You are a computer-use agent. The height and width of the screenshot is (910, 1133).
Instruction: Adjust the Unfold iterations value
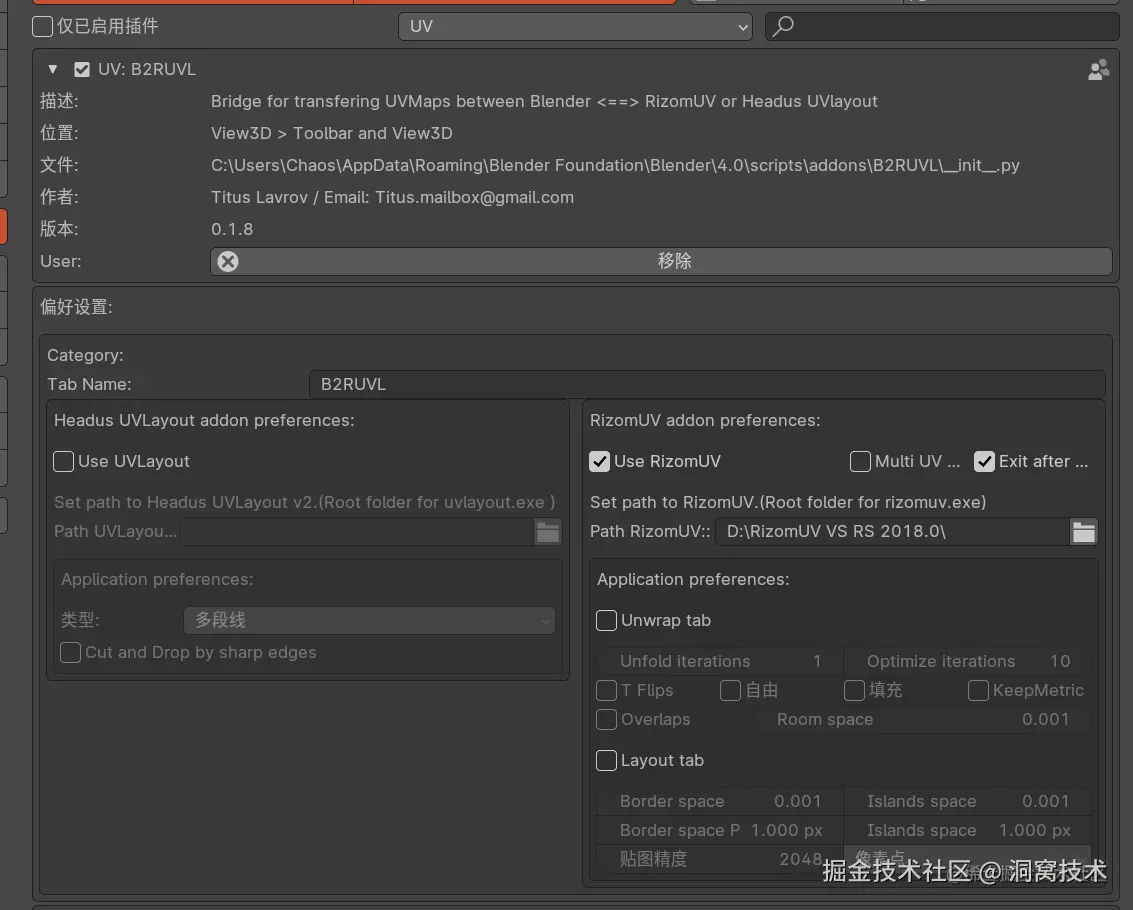720,661
